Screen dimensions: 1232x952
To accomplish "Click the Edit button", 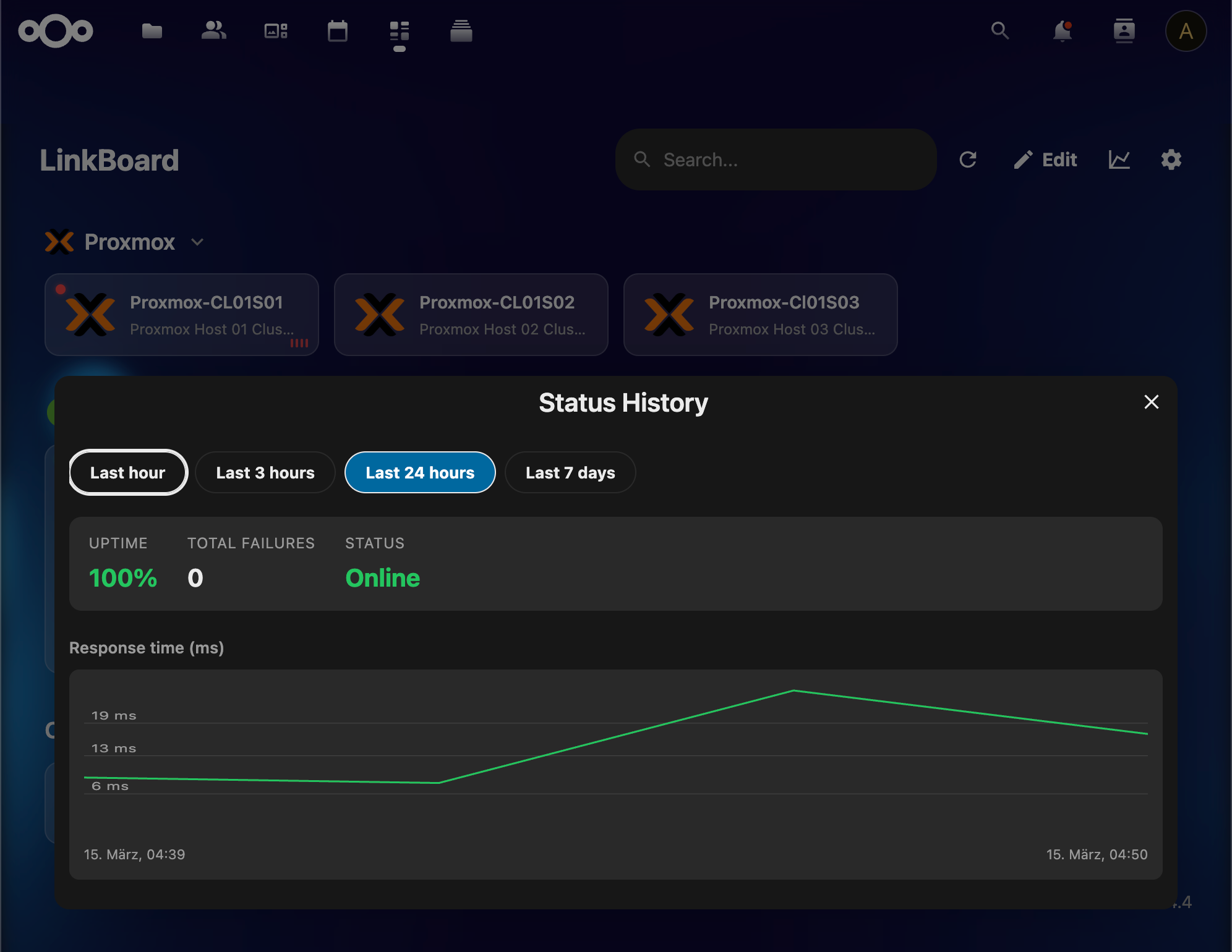I will tap(1045, 159).
